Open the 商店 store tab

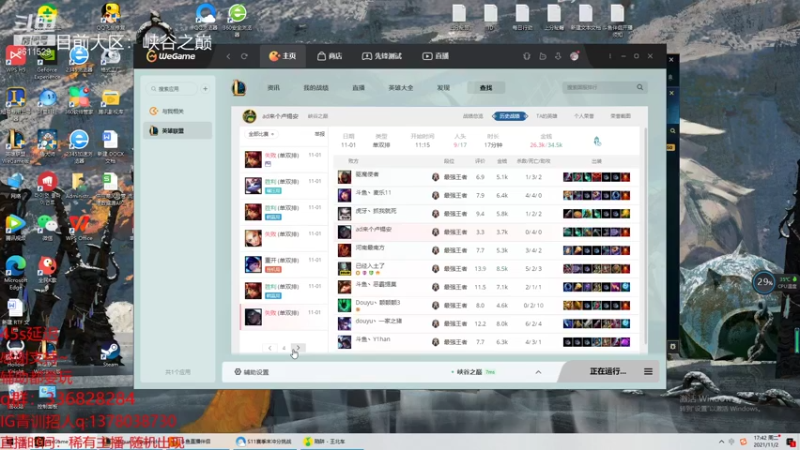[330, 56]
